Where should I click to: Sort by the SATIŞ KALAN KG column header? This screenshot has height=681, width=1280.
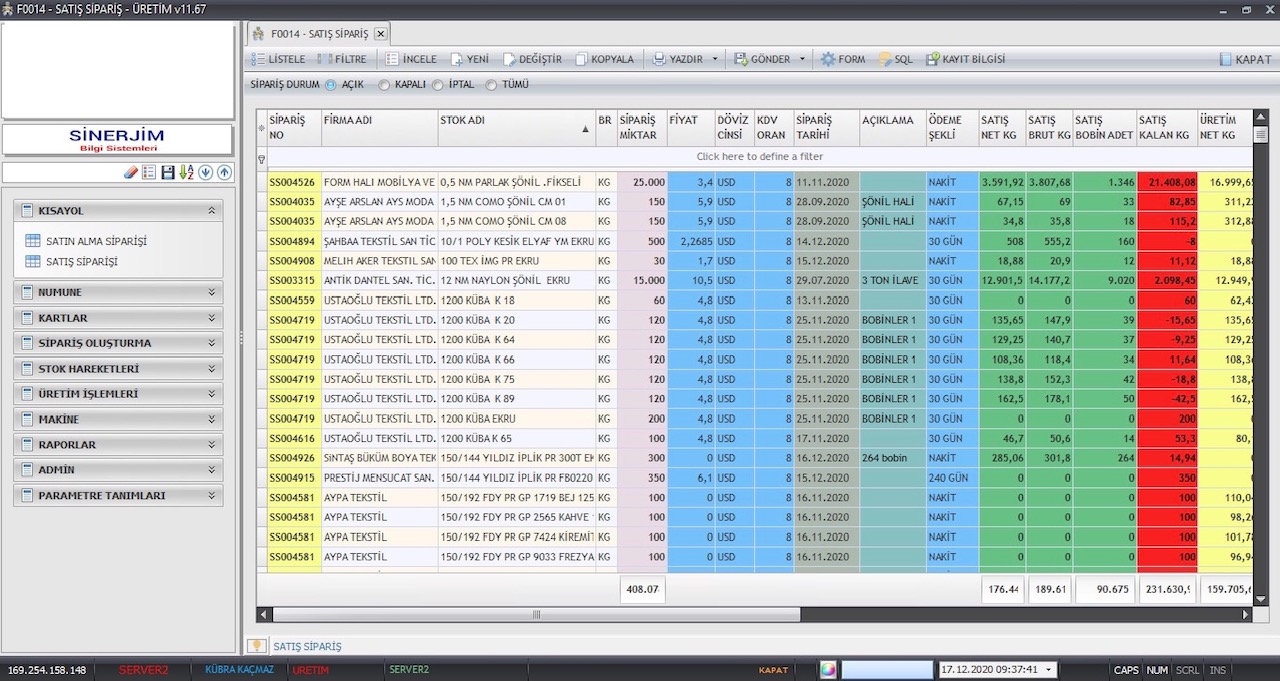pos(1166,128)
